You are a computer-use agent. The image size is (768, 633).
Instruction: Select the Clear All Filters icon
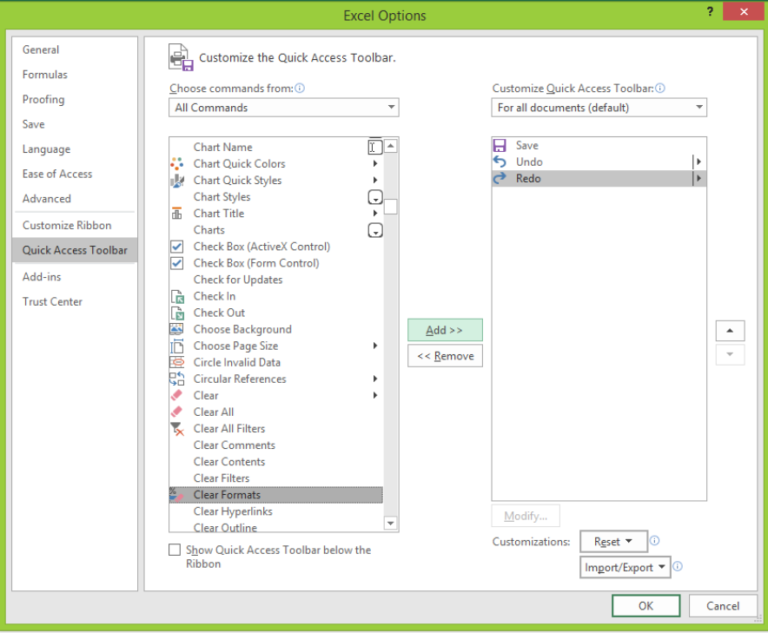coord(177,429)
